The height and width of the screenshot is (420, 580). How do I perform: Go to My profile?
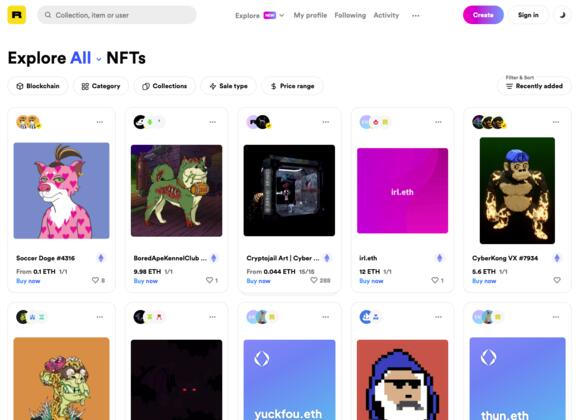[x=310, y=15]
